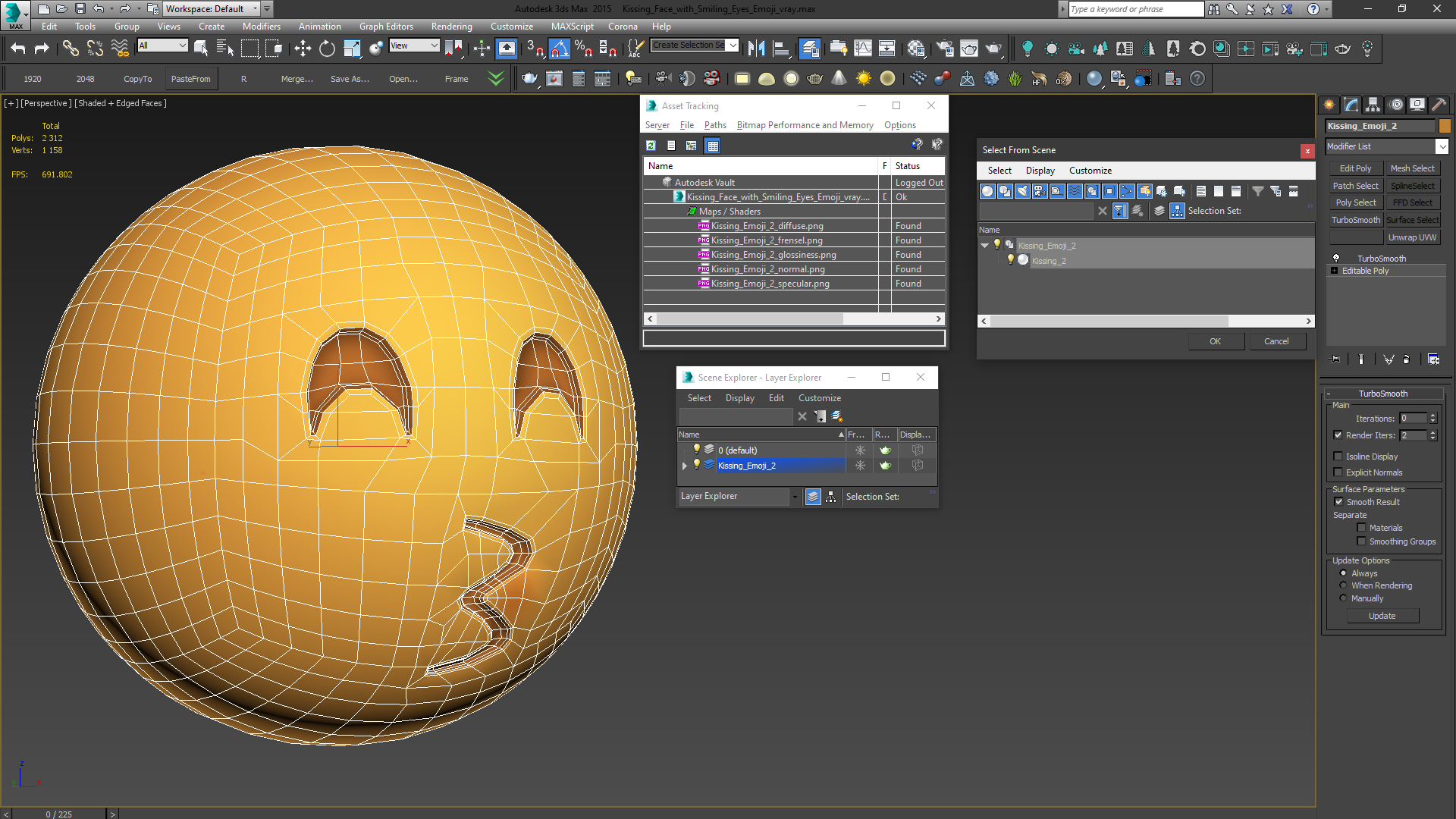Viewport: 1456px width, 819px height.
Task: Enable Separate by Materials checkbox
Action: (x=1361, y=528)
